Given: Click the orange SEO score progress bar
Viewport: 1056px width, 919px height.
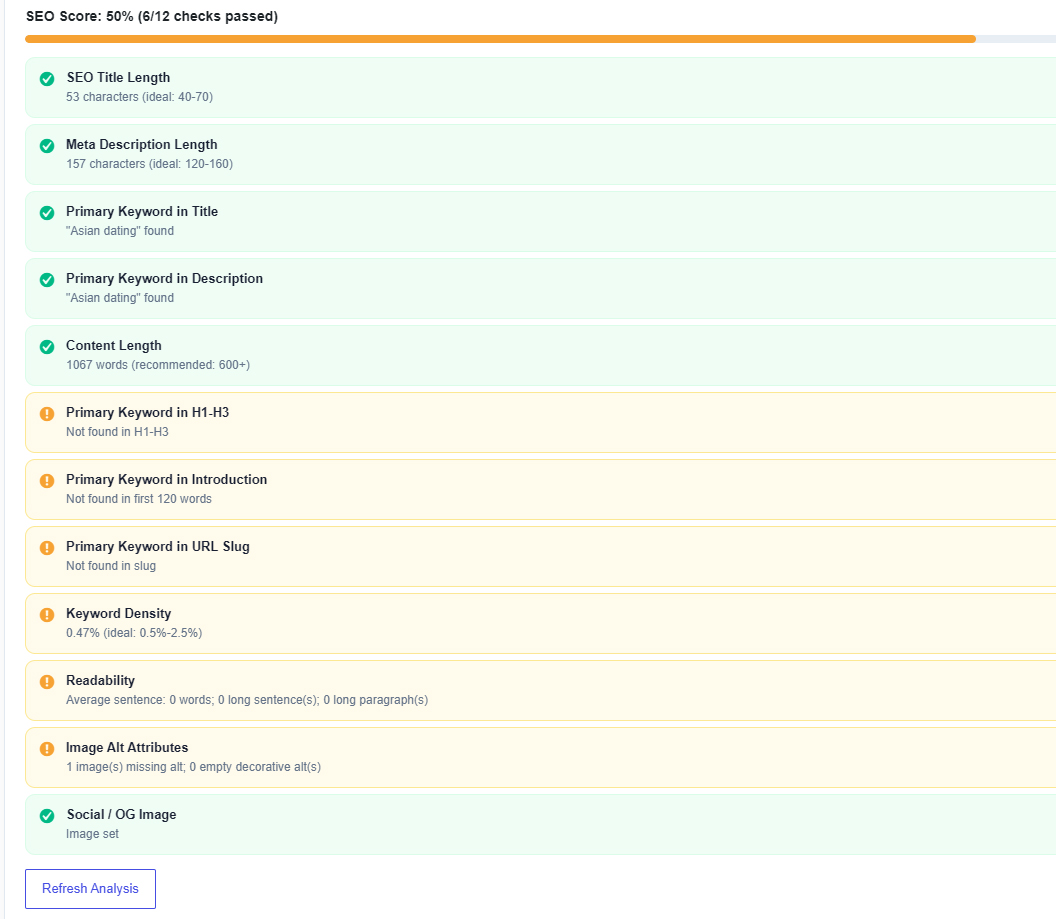Looking at the screenshot, I should click(x=500, y=39).
